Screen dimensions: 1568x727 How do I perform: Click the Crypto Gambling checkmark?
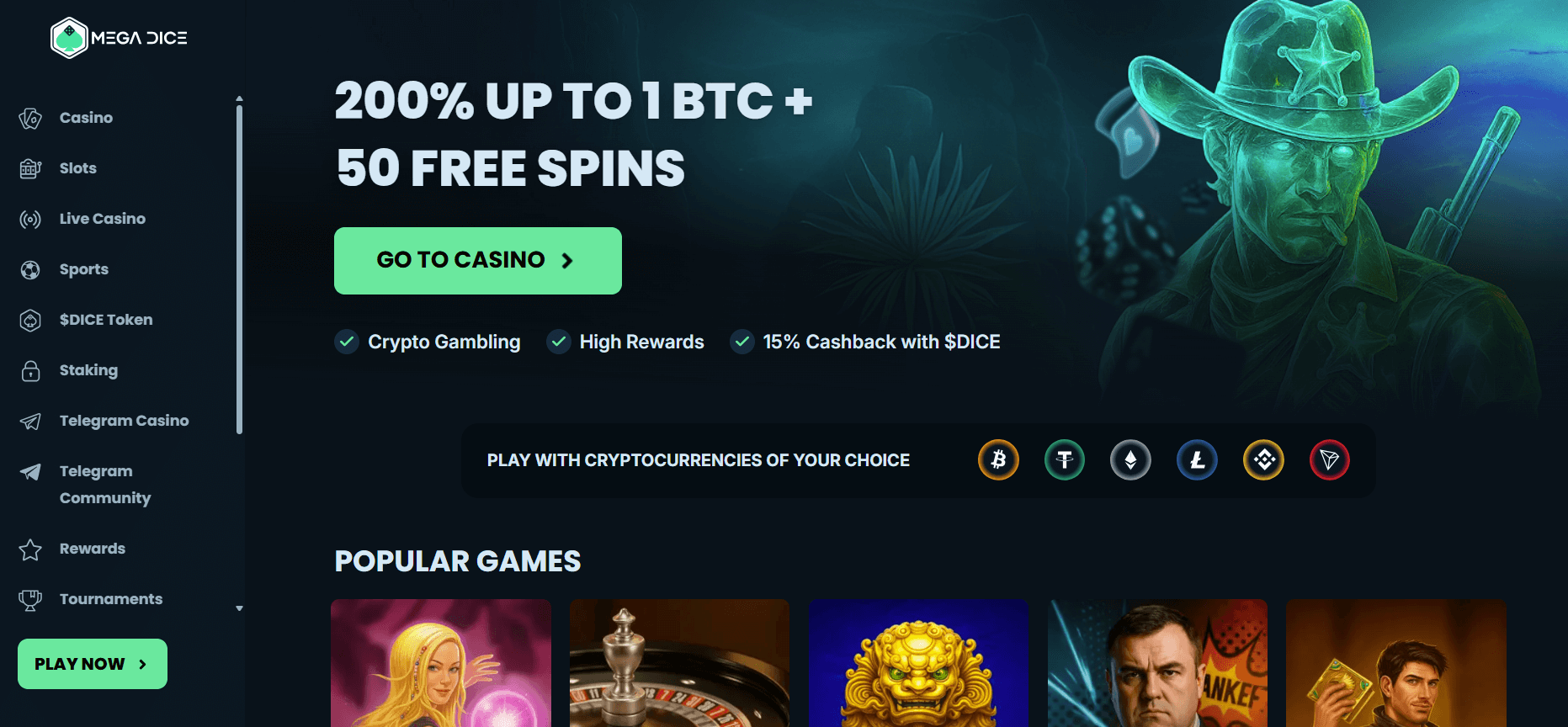(347, 342)
